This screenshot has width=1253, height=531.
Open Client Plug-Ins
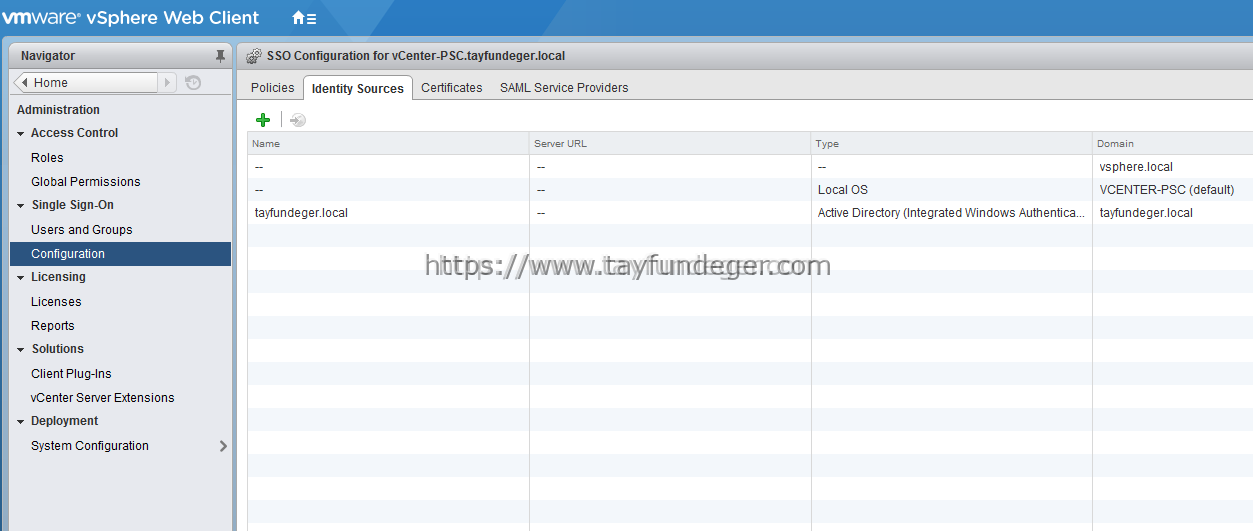click(x=71, y=374)
